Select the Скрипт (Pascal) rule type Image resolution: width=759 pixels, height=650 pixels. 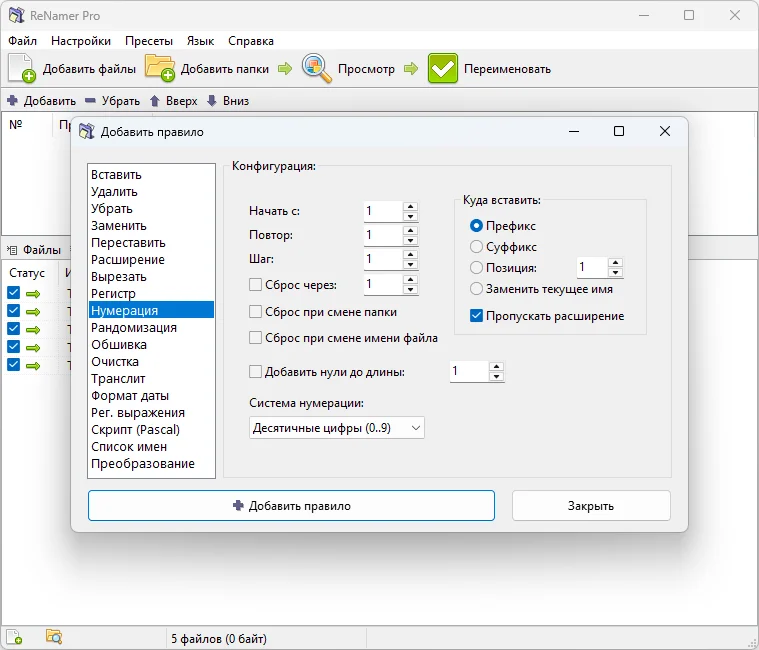(x=152, y=429)
